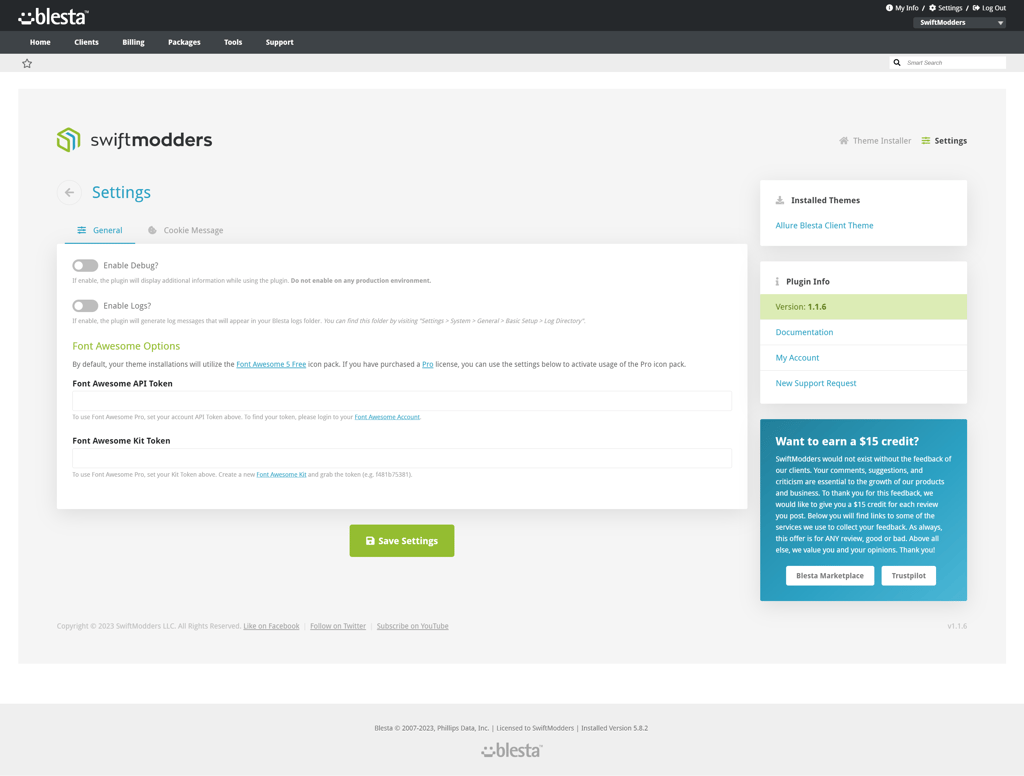The width and height of the screenshot is (1024, 776).
Task: Open the Tools menu
Action: pos(233,42)
